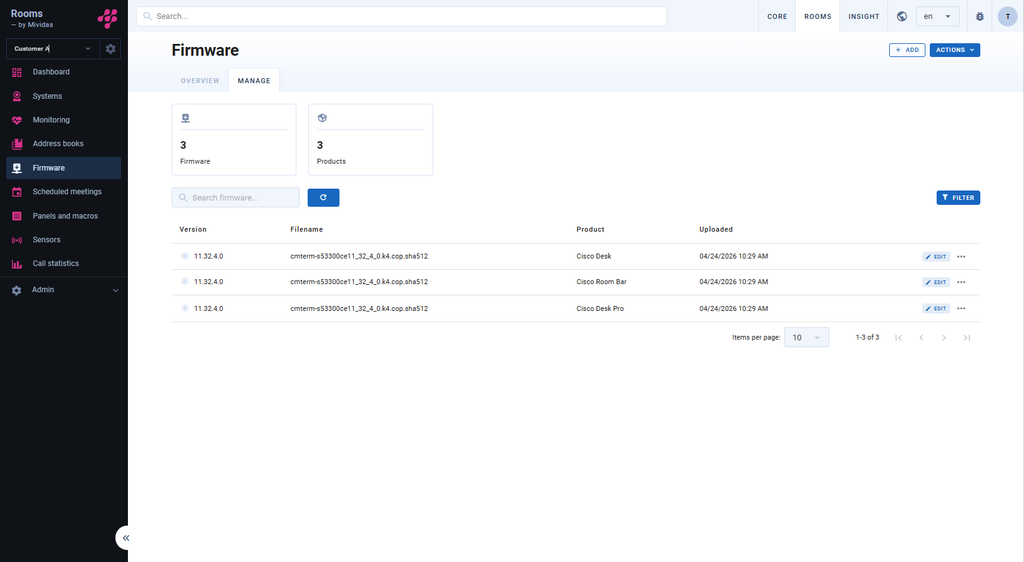Open more options for Cisco Room Bar row
Viewport: 1024px width, 562px height.
pos(961,282)
